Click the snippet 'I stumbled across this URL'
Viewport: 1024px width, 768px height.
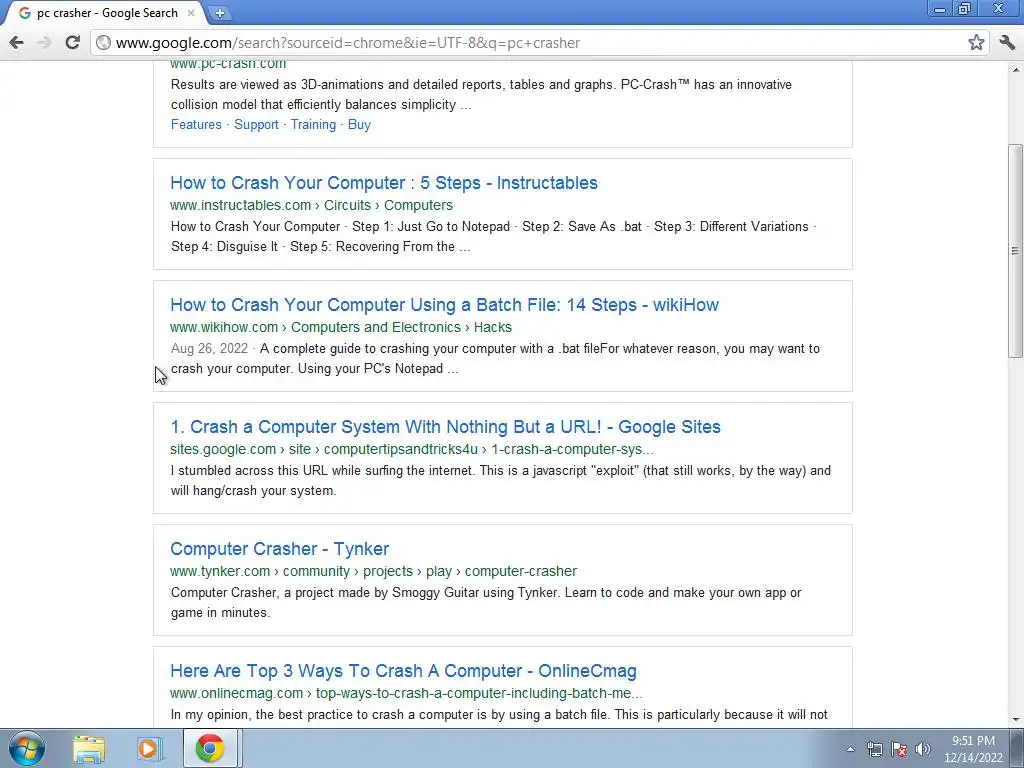tap(501, 481)
